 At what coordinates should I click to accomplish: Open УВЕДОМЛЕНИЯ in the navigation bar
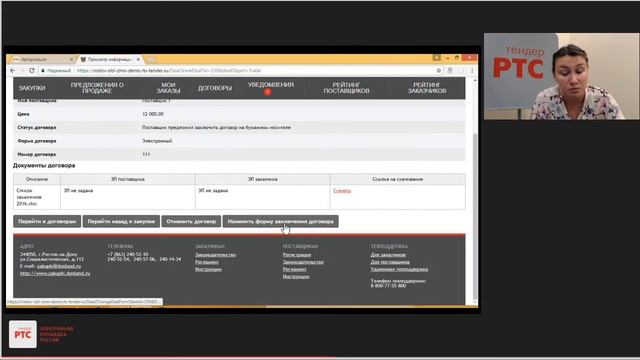coord(271,85)
